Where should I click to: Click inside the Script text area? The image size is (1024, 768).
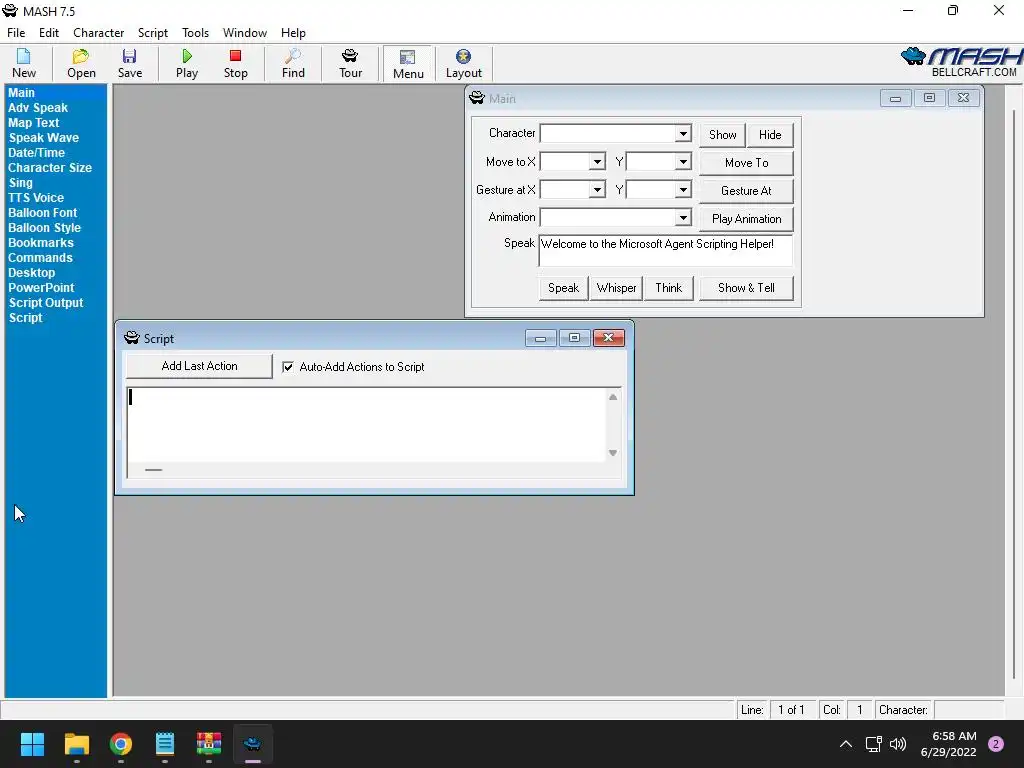366,425
